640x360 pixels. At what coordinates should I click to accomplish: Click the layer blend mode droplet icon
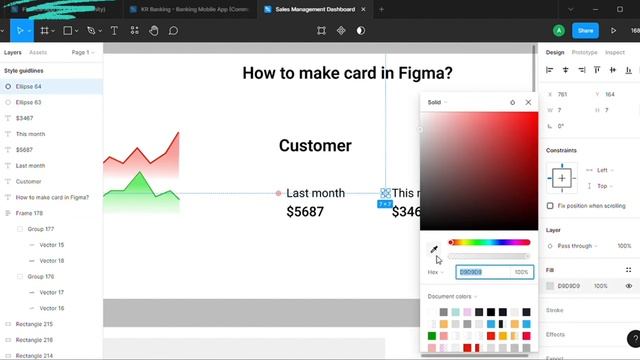click(550, 246)
